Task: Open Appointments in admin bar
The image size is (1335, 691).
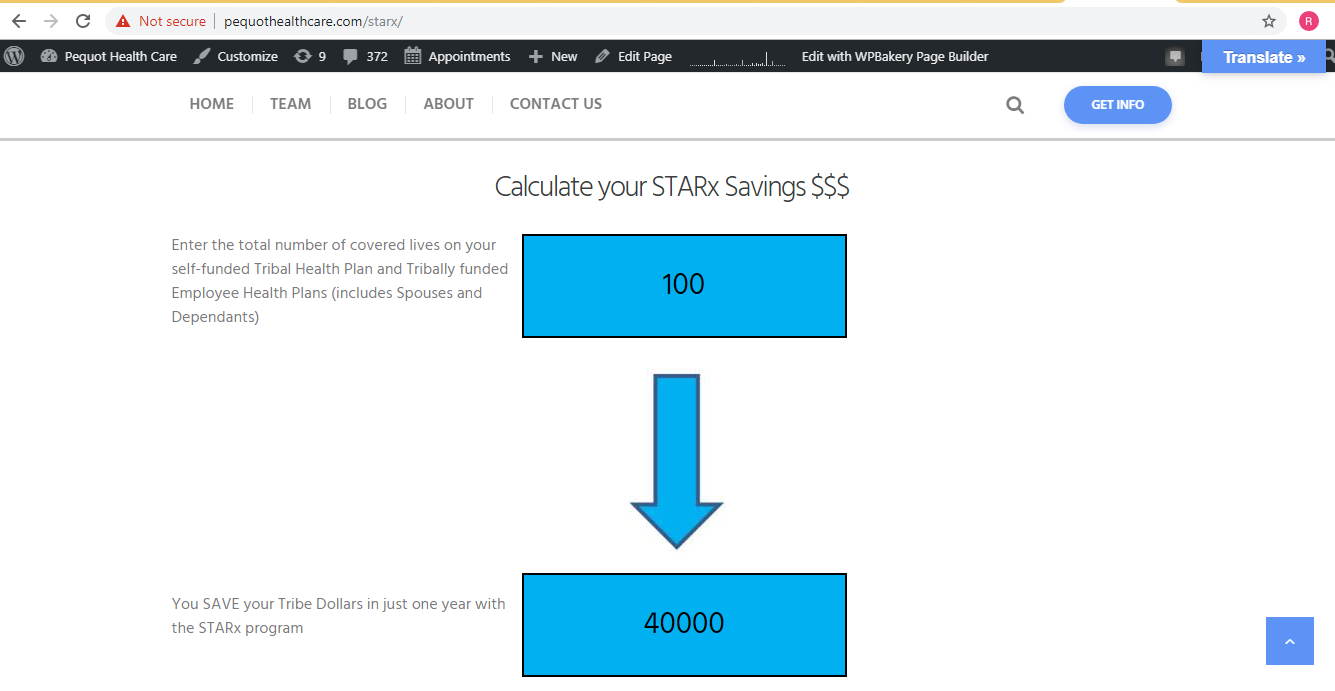Action: [457, 56]
